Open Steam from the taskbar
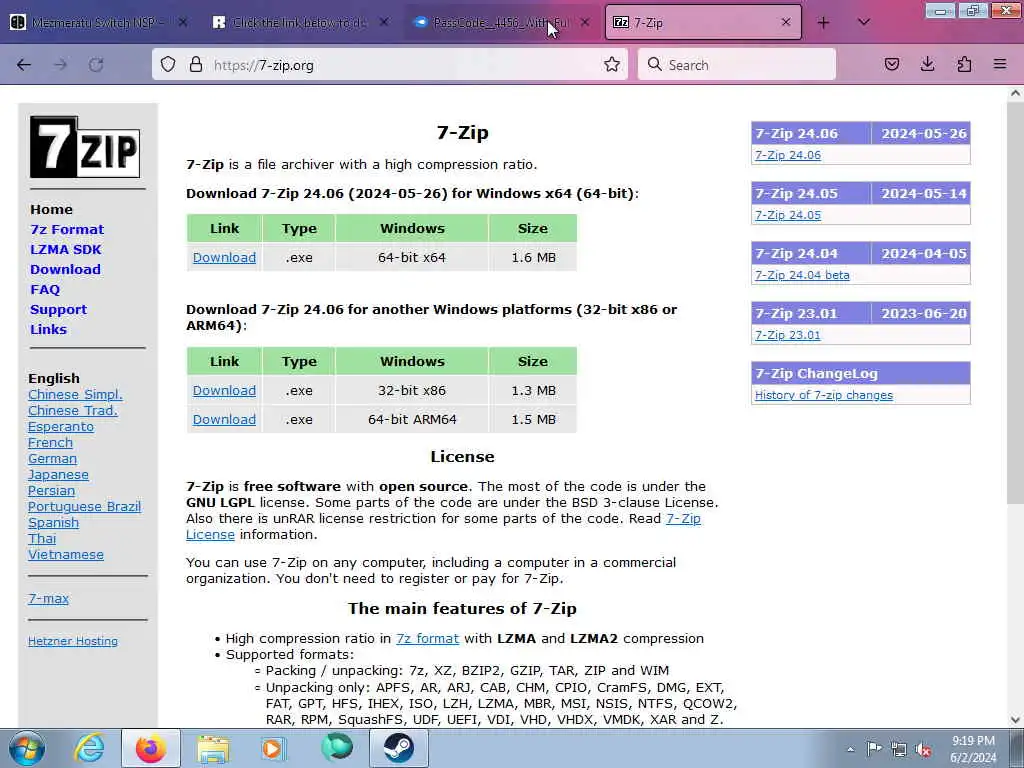1024x768 pixels. point(398,748)
